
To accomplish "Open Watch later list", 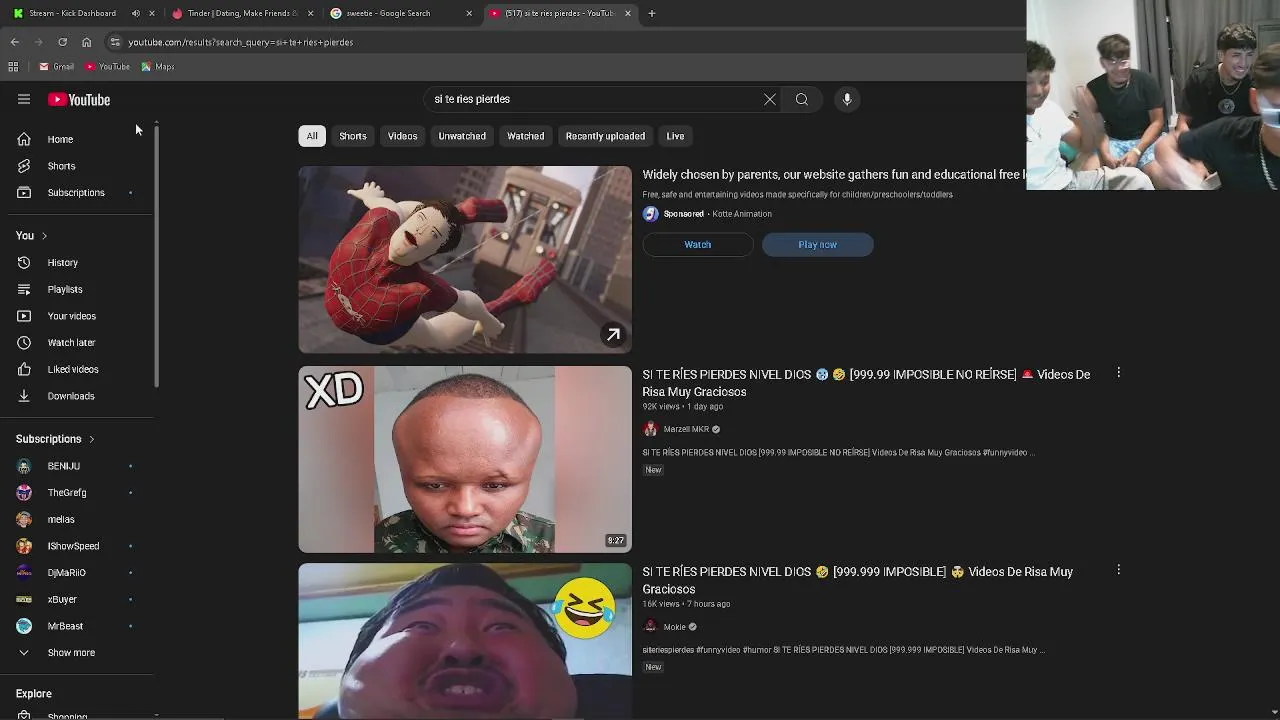I will tap(78, 342).
